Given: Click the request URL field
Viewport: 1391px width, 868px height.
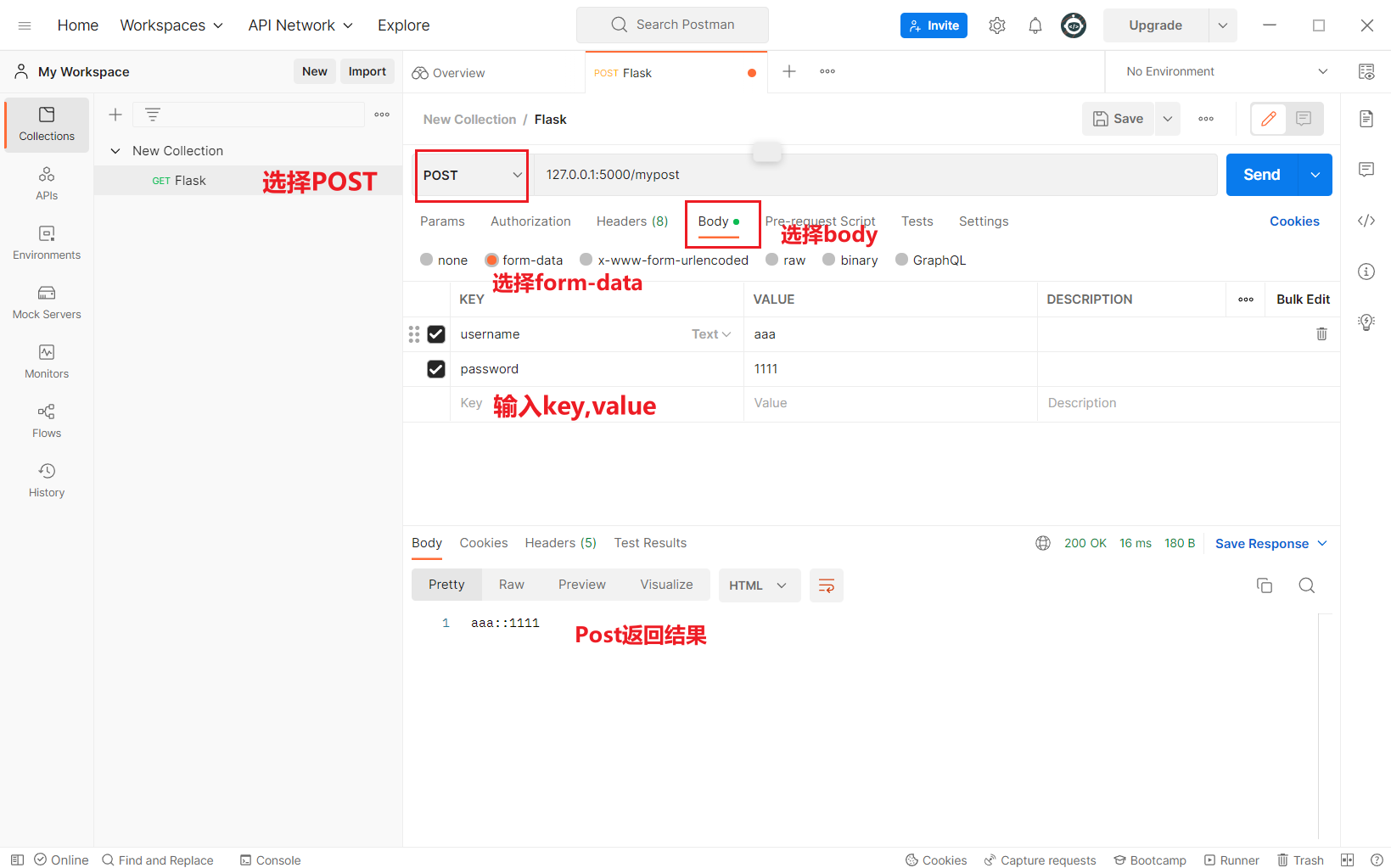Looking at the screenshot, I should click(x=876, y=175).
